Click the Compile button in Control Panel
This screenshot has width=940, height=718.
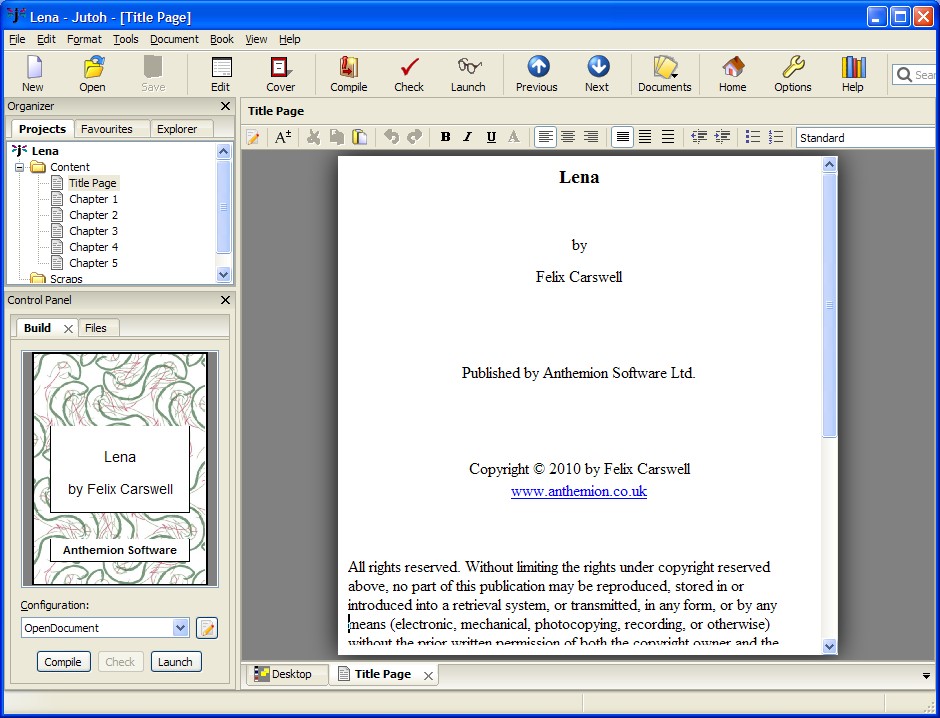(x=63, y=662)
